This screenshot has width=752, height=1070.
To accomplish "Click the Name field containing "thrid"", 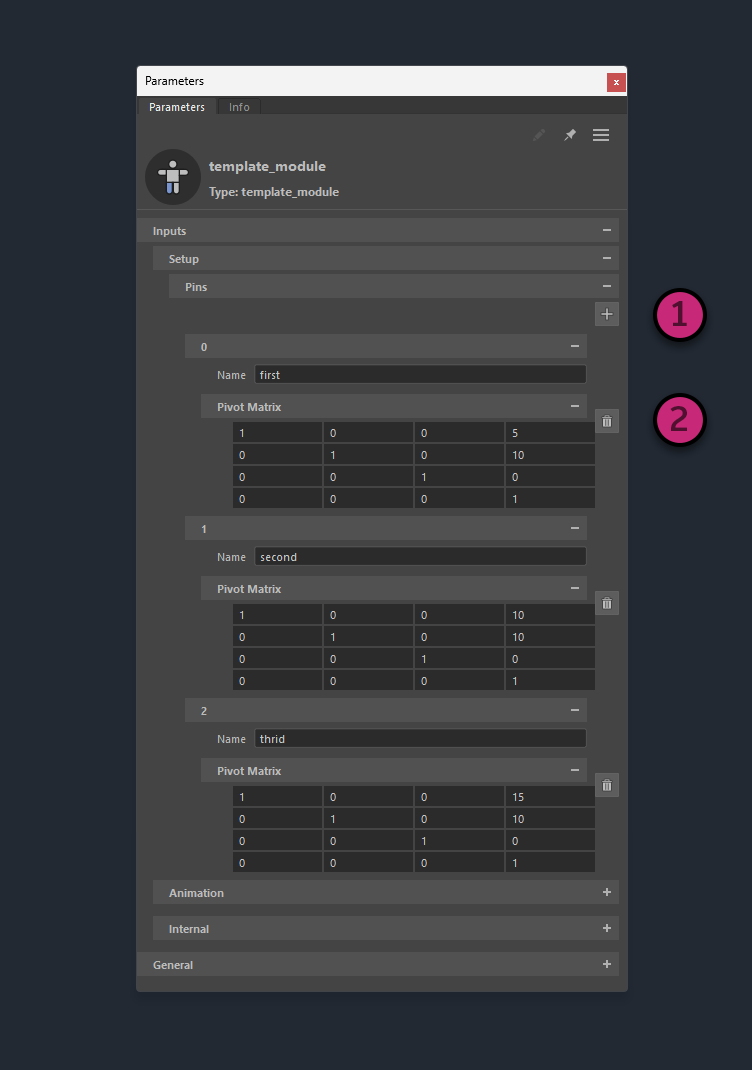I will coord(420,739).
